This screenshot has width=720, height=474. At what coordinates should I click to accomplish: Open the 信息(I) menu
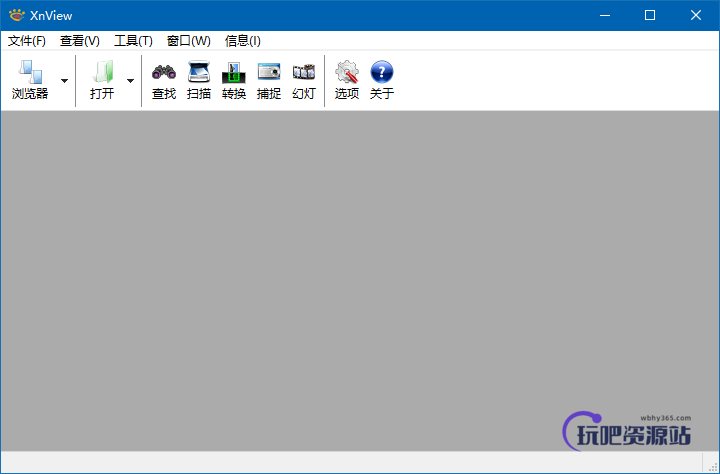click(x=242, y=41)
